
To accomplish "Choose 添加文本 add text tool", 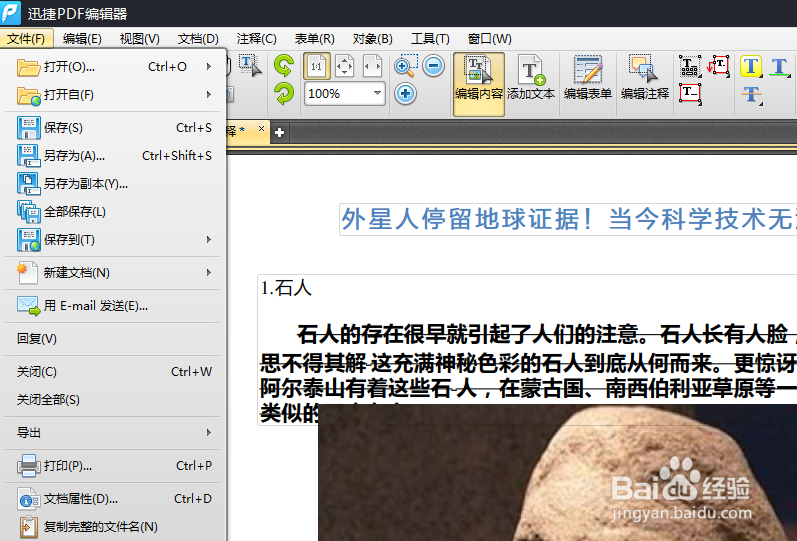I will pyautogui.click(x=531, y=78).
